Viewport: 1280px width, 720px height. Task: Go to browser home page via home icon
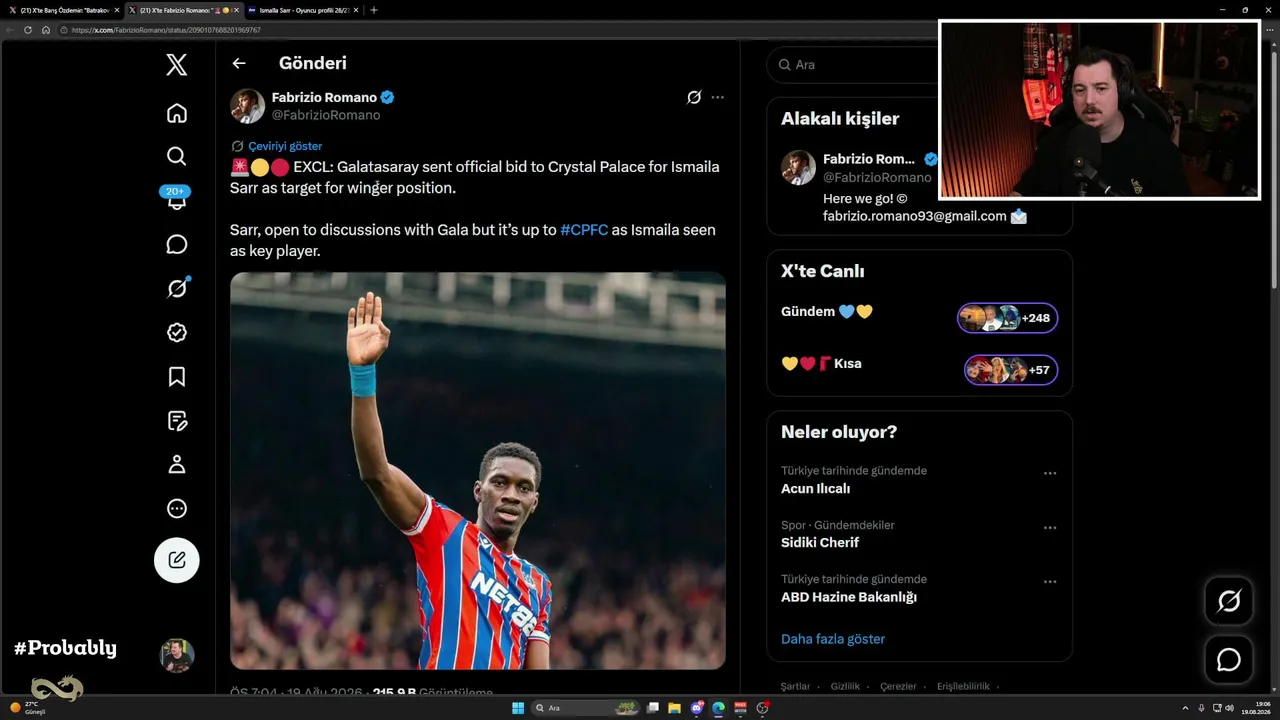pos(45,30)
